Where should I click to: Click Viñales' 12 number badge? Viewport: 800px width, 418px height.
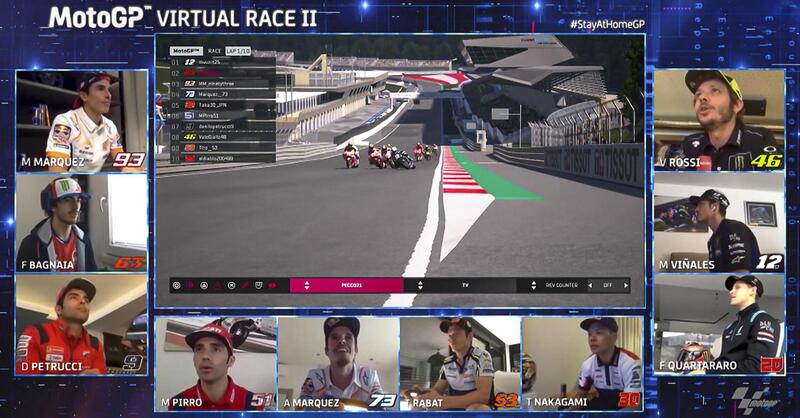point(767,261)
